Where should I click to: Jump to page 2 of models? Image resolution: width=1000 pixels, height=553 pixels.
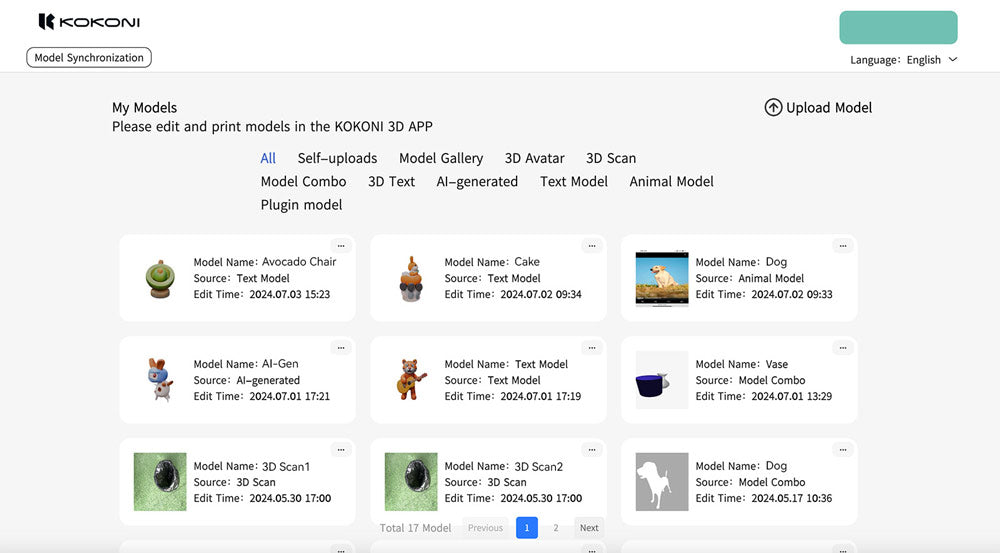pyautogui.click(x=556, y=528)
